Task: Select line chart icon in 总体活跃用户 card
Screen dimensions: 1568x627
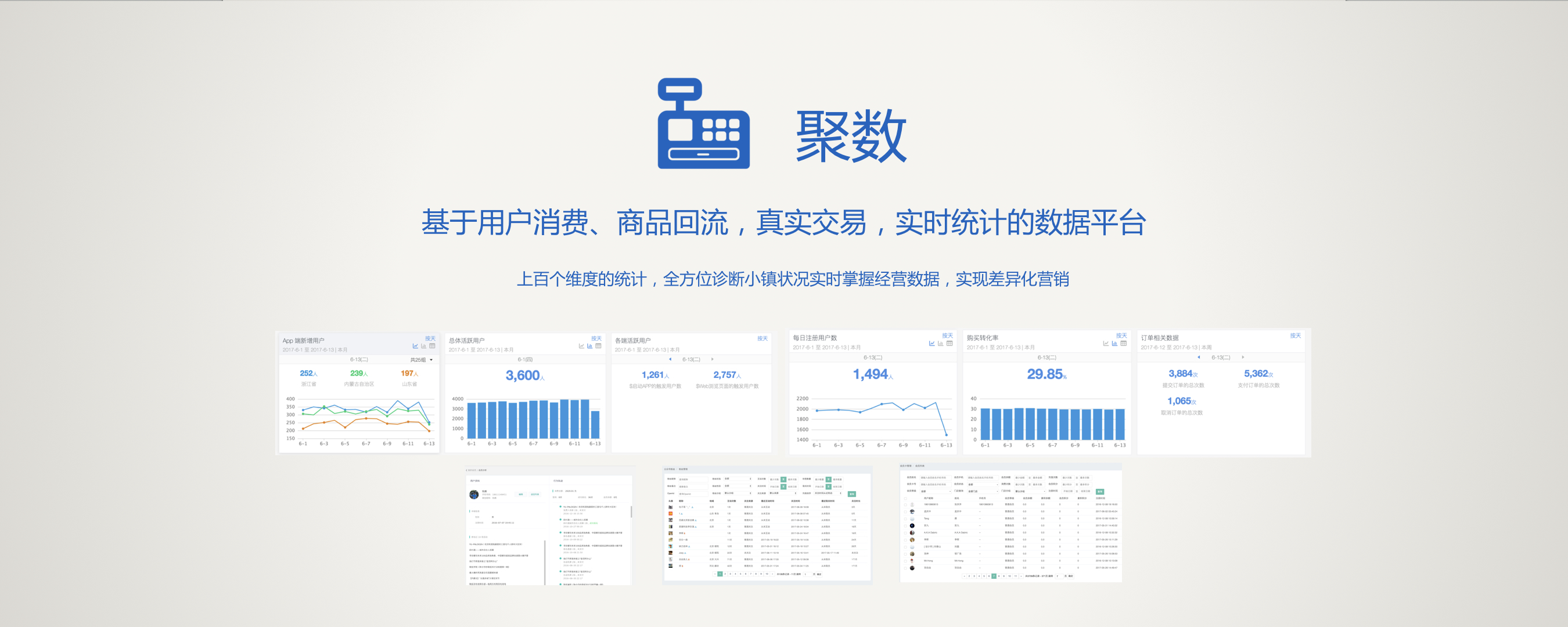Action: (x=581, y=346)
